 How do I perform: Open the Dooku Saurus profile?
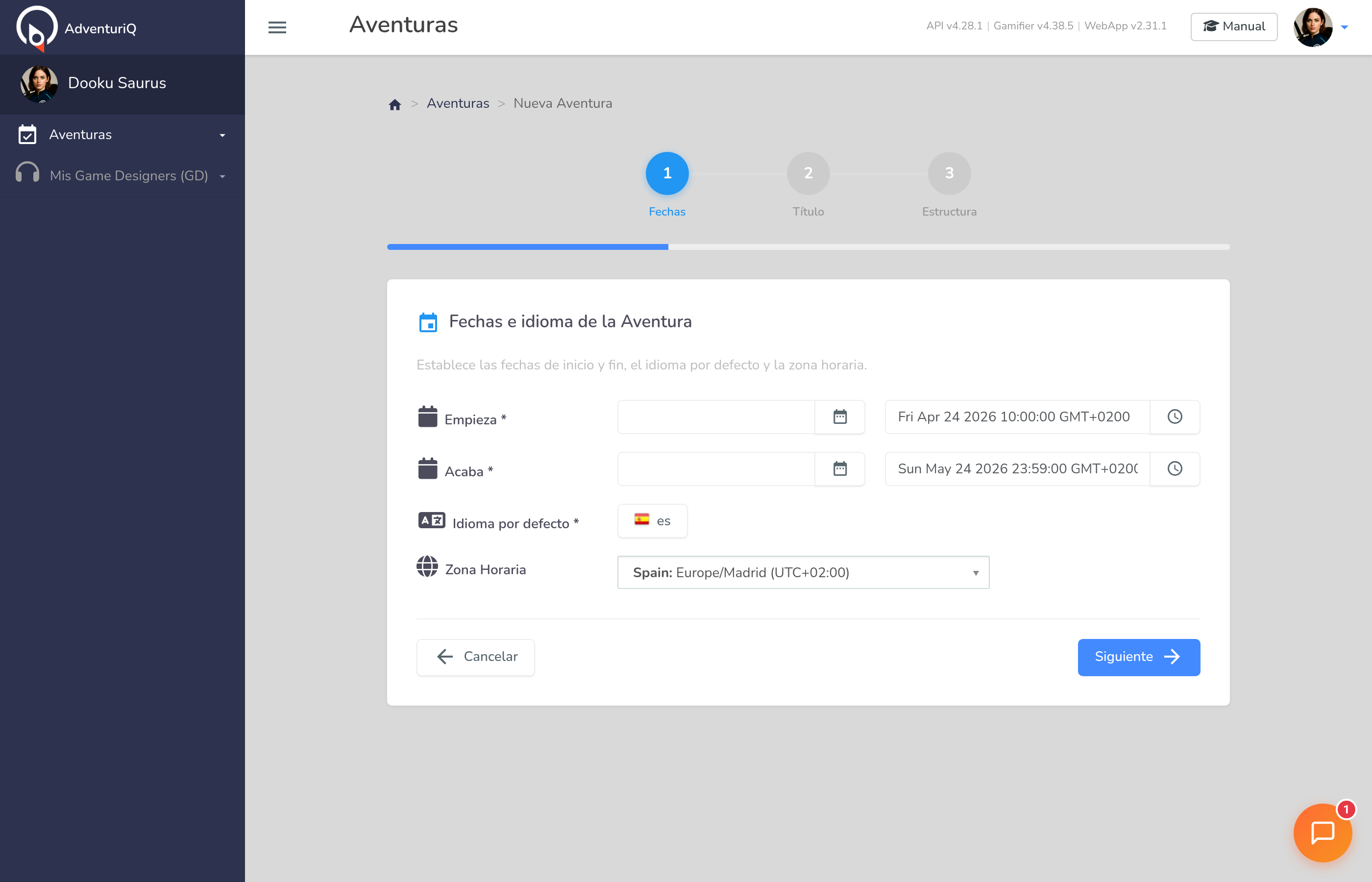(x=122, y=84)
